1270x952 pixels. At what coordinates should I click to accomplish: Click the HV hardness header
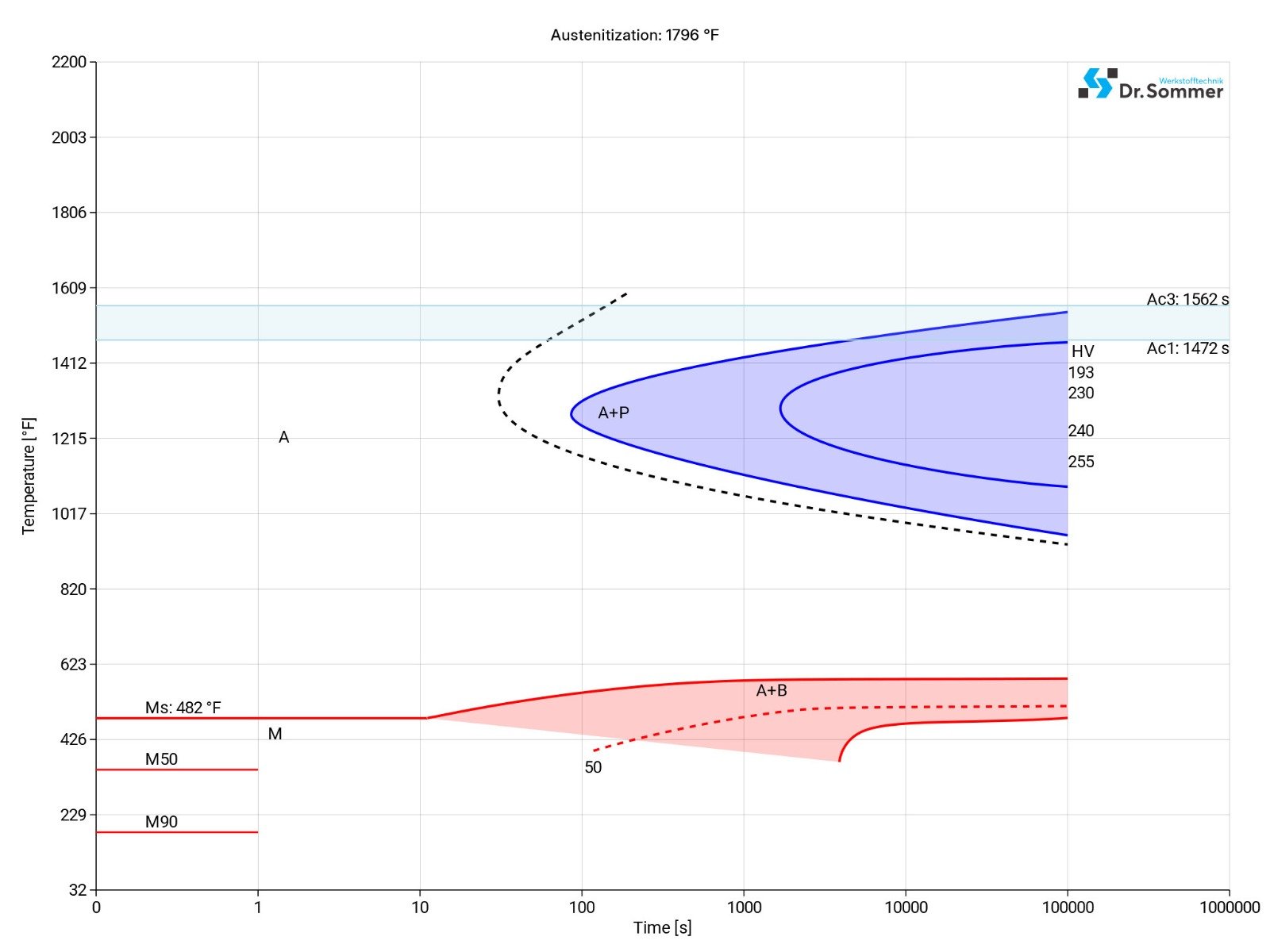point(1082,351)
